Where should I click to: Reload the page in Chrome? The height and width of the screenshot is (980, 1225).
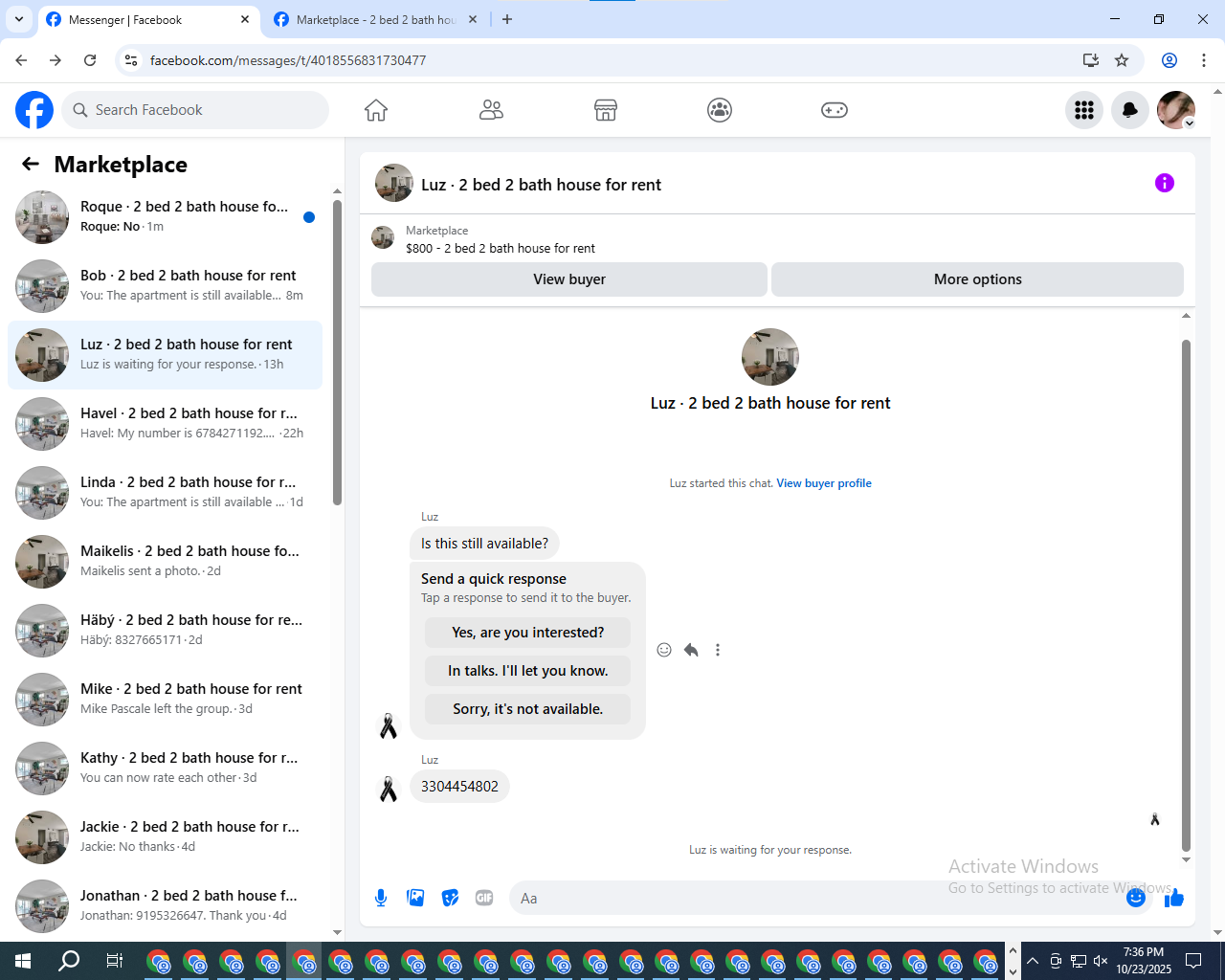pos(90,60)
